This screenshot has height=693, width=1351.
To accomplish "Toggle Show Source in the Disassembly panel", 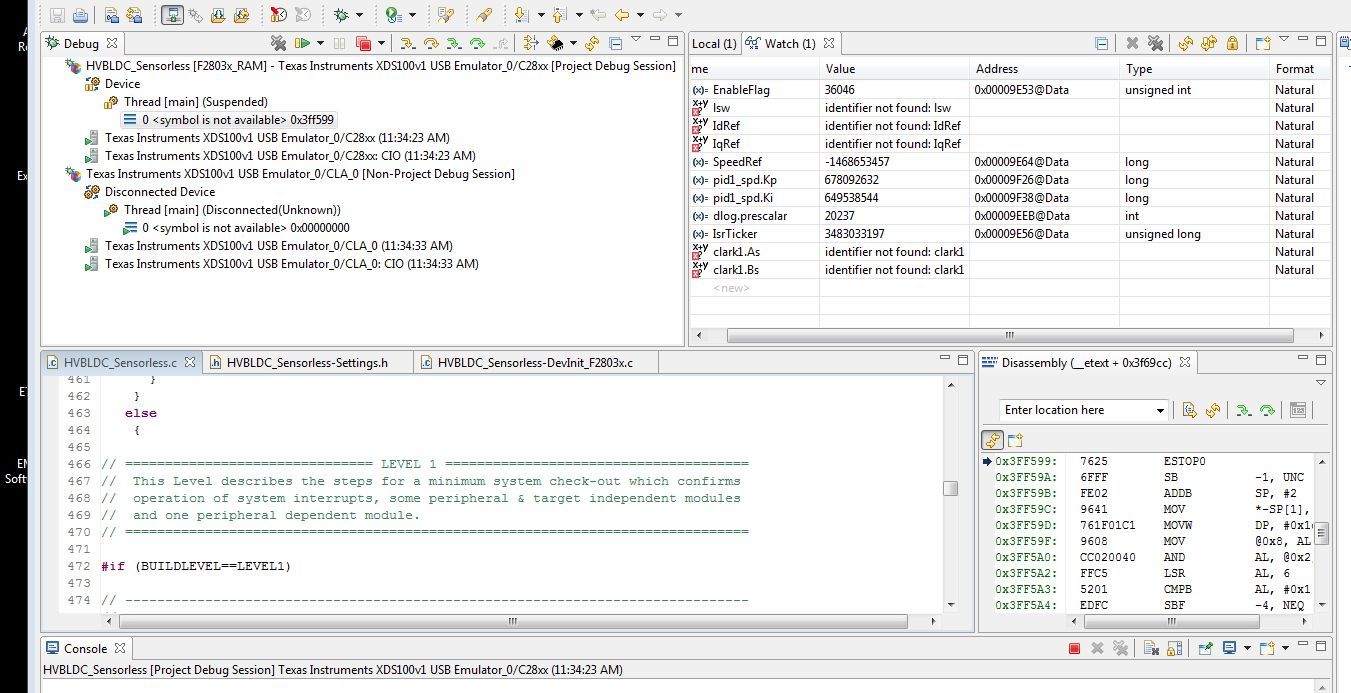I will click(x=992, y=440).
